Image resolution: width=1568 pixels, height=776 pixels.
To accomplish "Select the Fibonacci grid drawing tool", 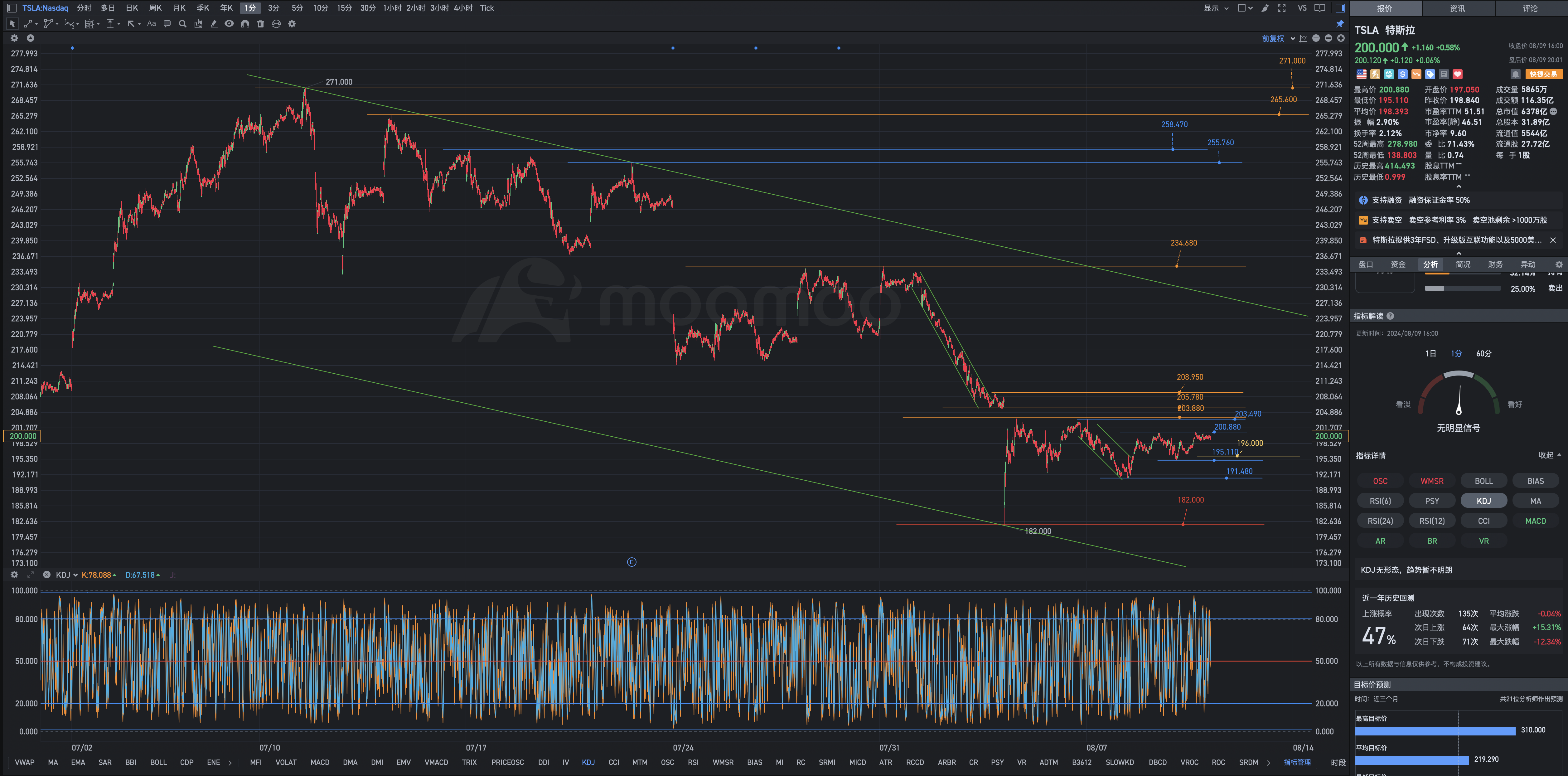I will pyautogui.click(x=90, y=24).
